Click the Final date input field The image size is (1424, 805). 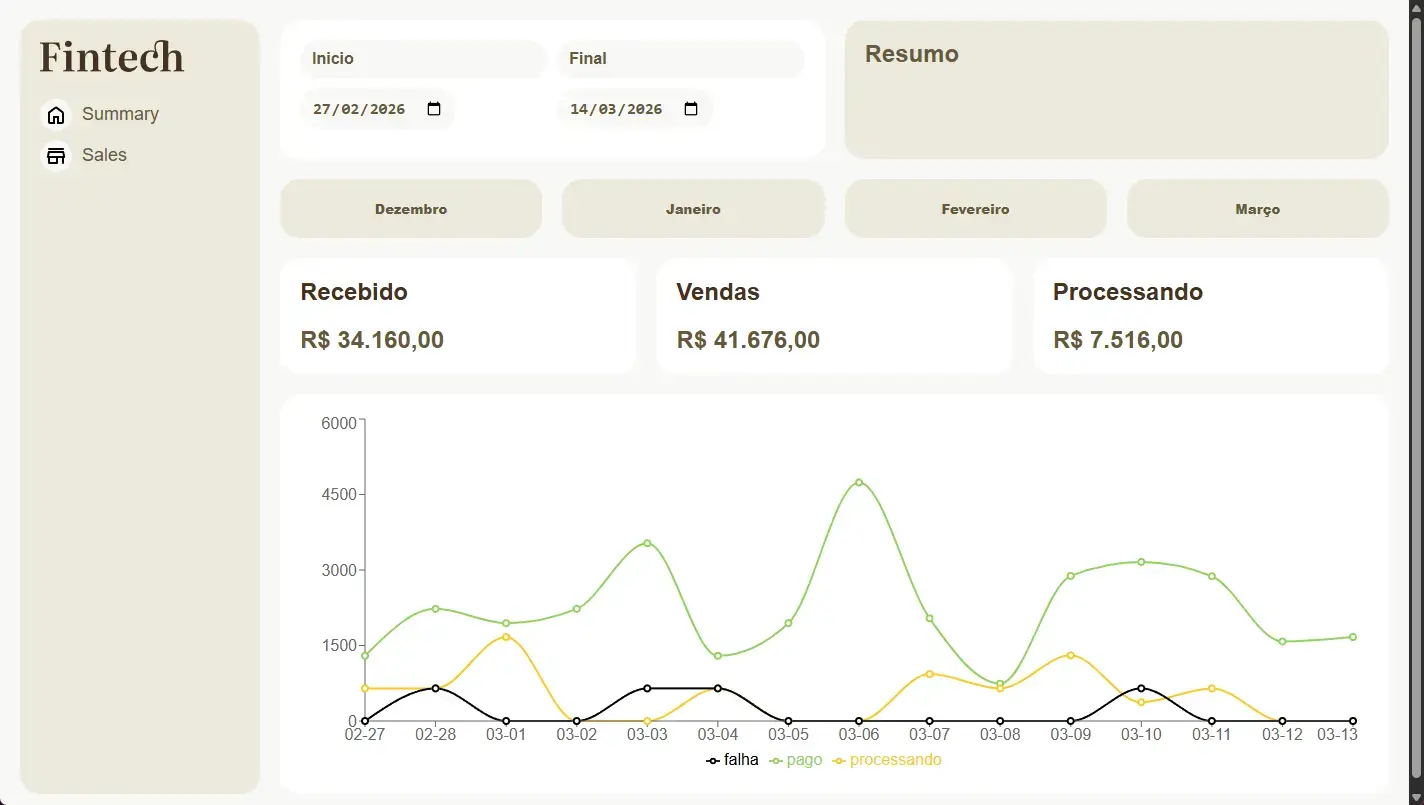coord(617,109)
